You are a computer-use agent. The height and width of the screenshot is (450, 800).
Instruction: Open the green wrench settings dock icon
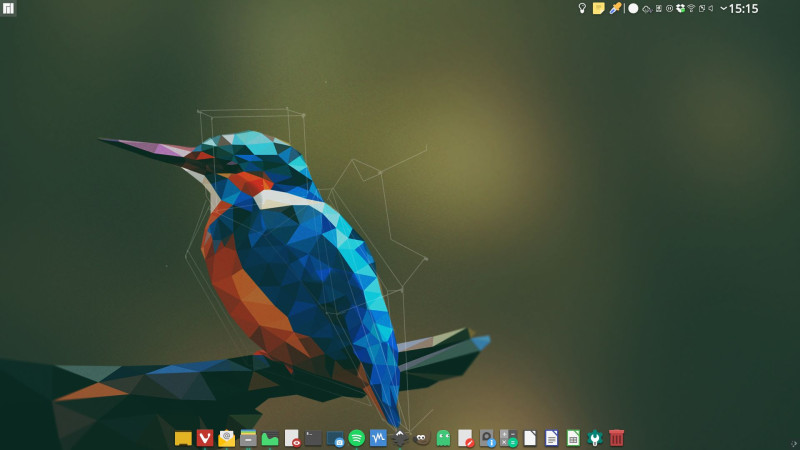pyautogui.click(x=595, y=438)
